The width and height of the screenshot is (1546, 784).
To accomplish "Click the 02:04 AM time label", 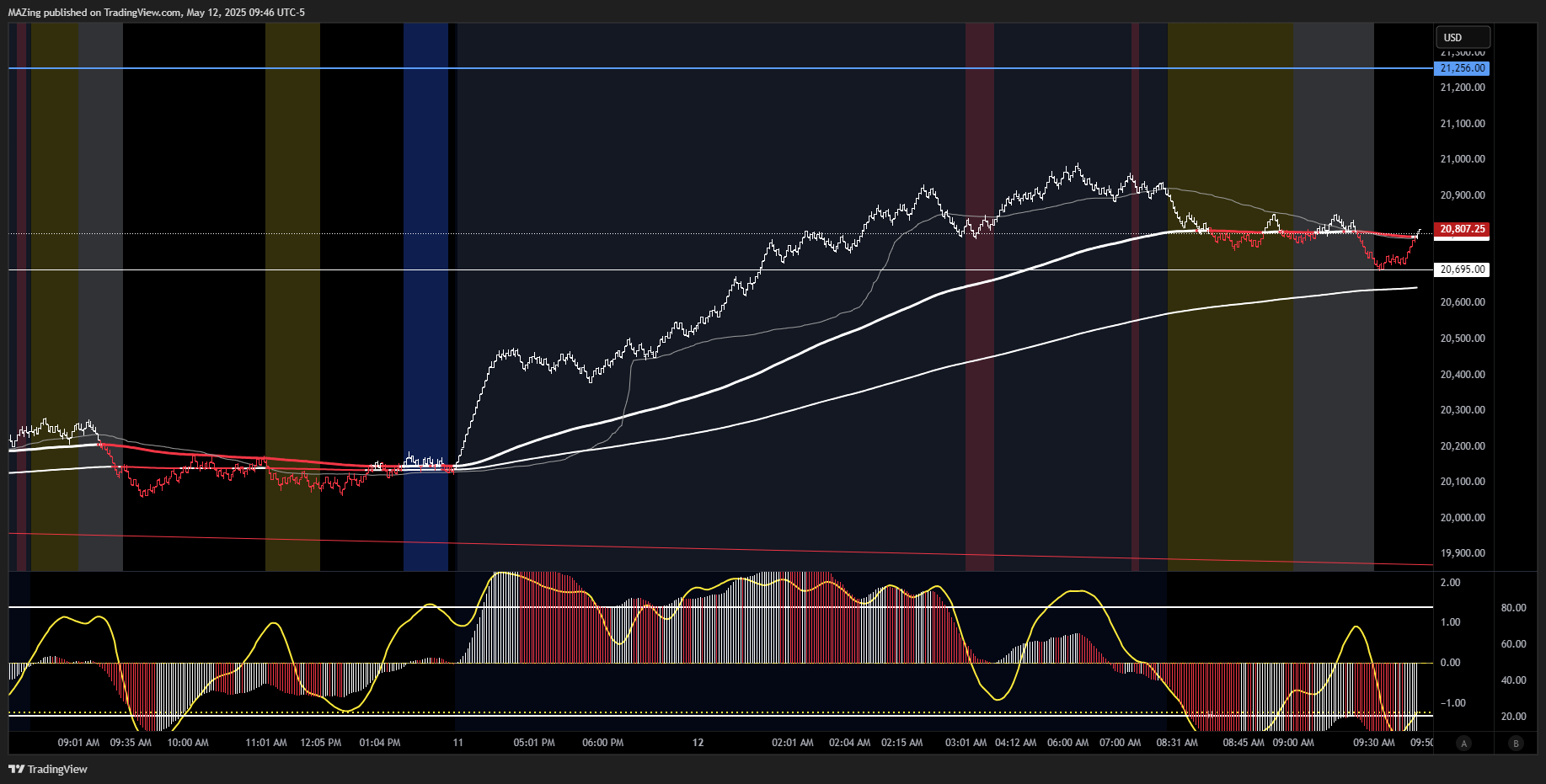I will tap(850, 743).
